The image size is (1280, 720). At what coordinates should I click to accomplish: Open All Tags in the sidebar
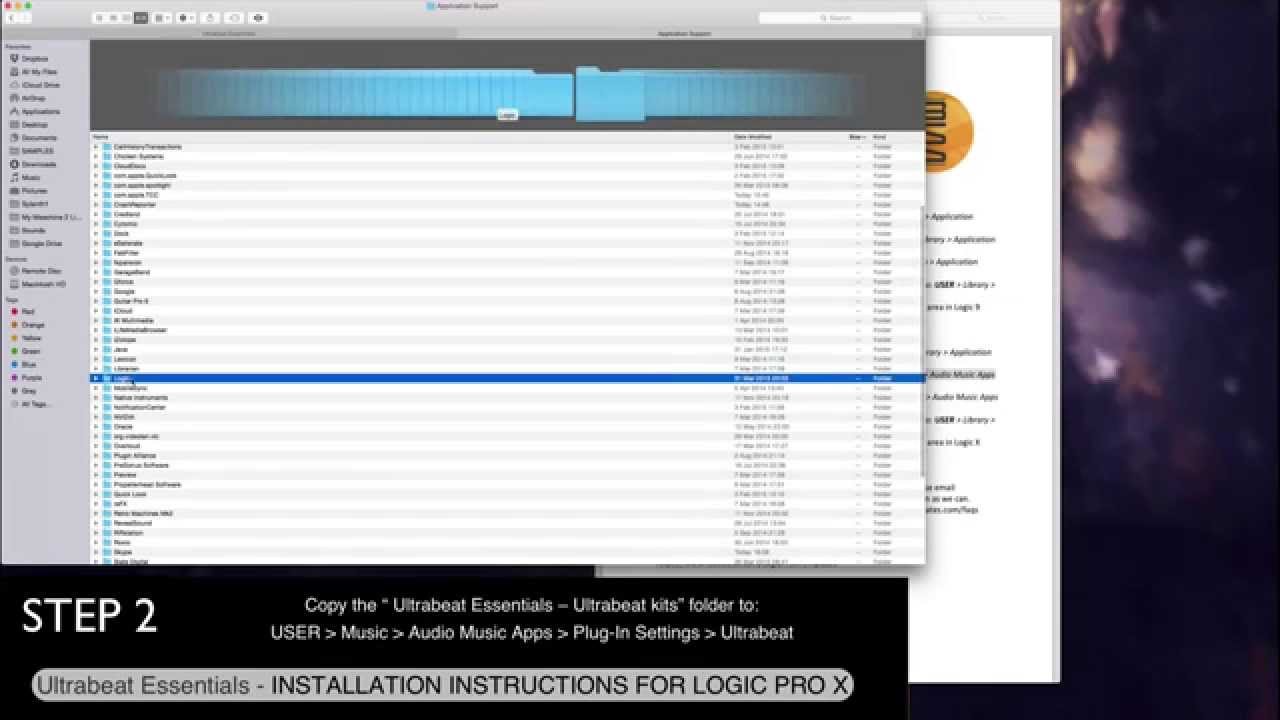point(35,404)
